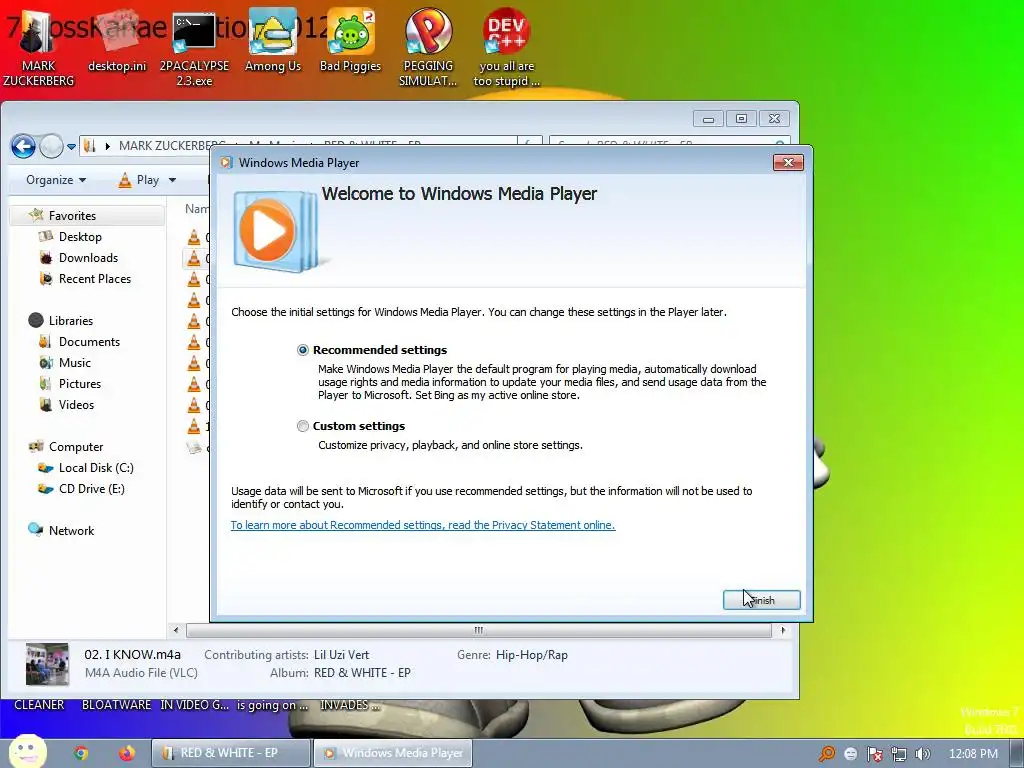Screen dimensions: 1024x768
Task: Open the Documents library
Action: click(x=89, y=342)
